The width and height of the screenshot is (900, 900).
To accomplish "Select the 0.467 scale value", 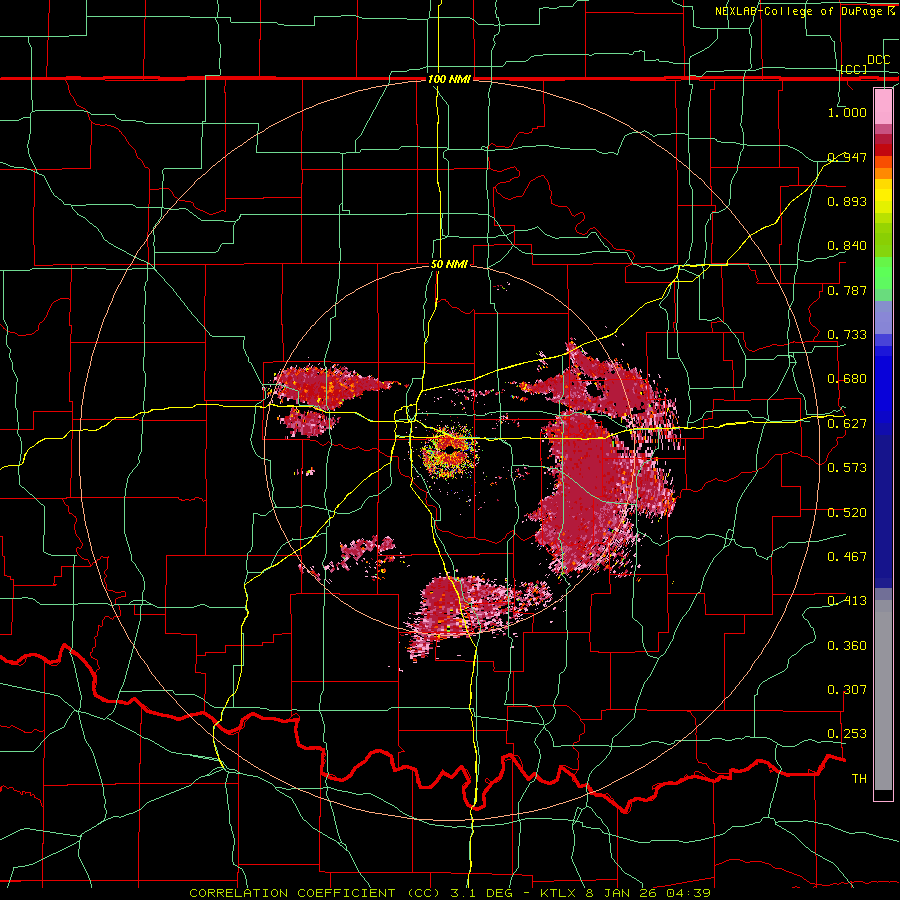I will (x=847, y=557).
